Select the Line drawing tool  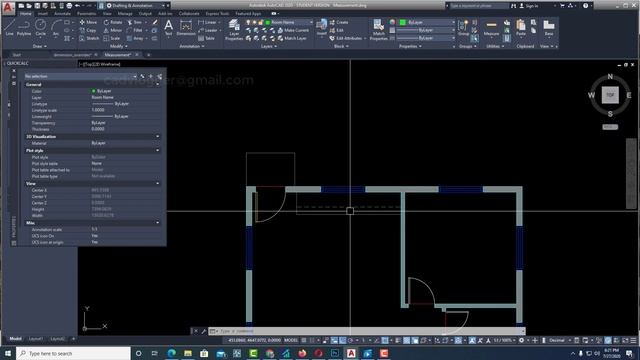(x=9, y=28)
